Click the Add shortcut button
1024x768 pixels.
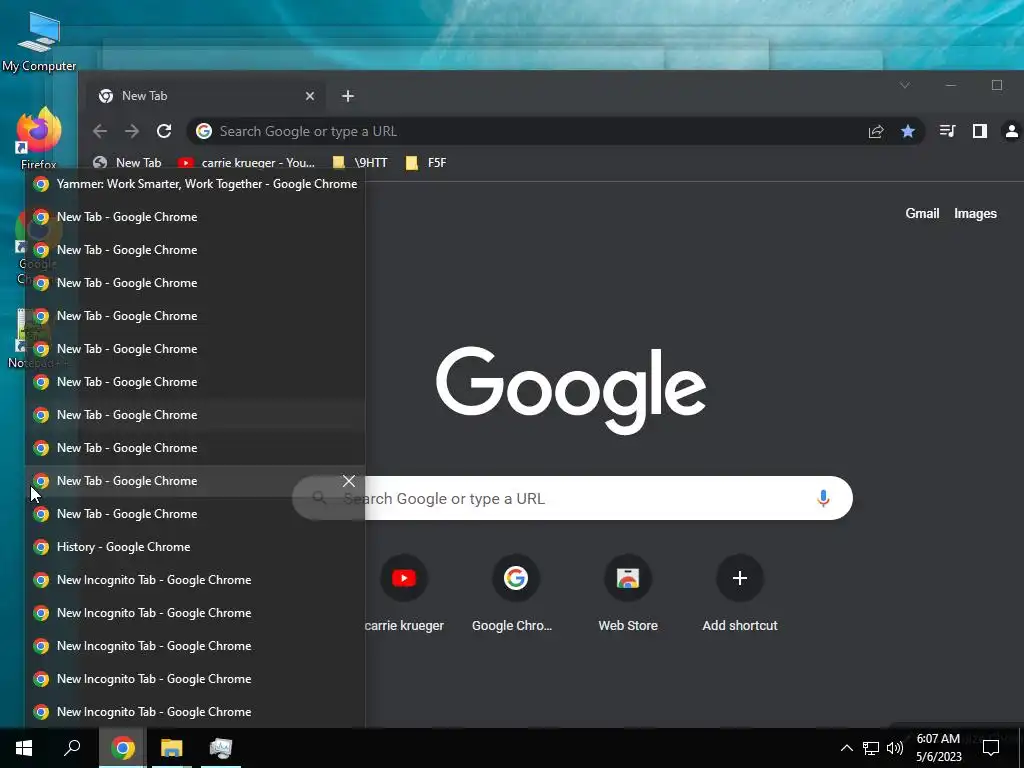click(x=739, y=594)
